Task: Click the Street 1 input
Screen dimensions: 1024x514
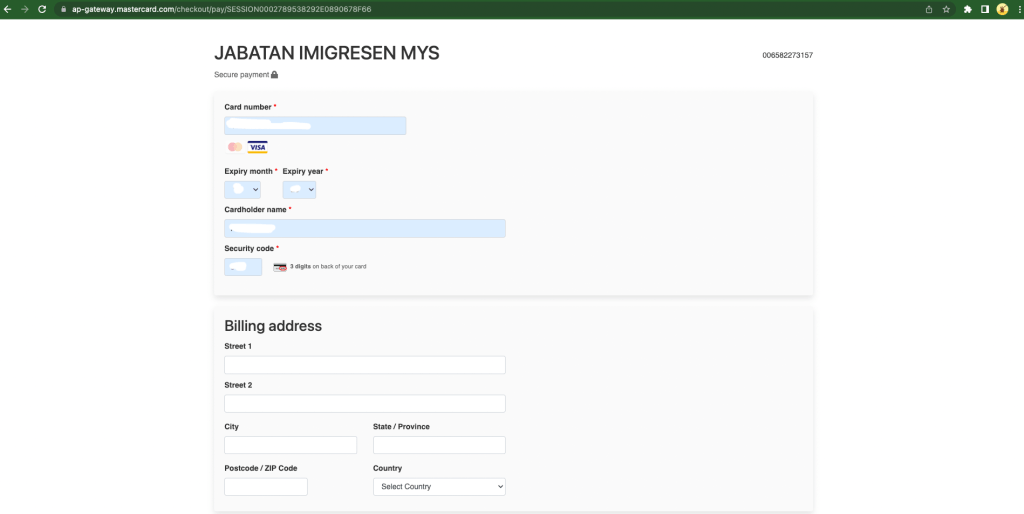Action: pos(365,364)
